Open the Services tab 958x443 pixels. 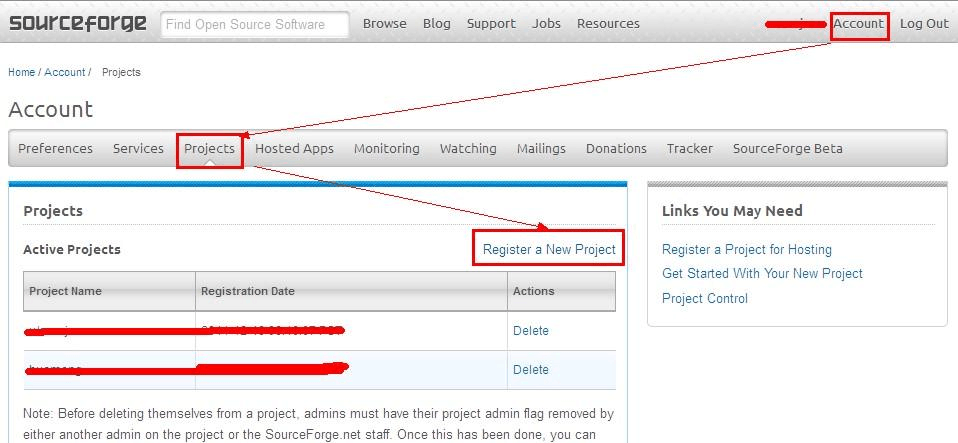(x=138, y=148)
